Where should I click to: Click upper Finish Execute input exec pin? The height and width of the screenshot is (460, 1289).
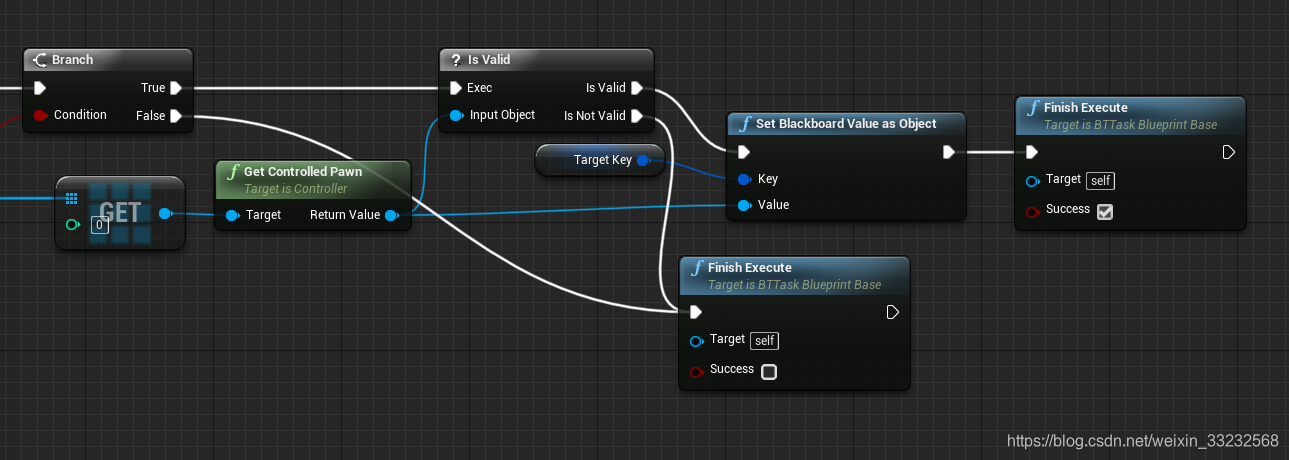tap(1032, 152)
